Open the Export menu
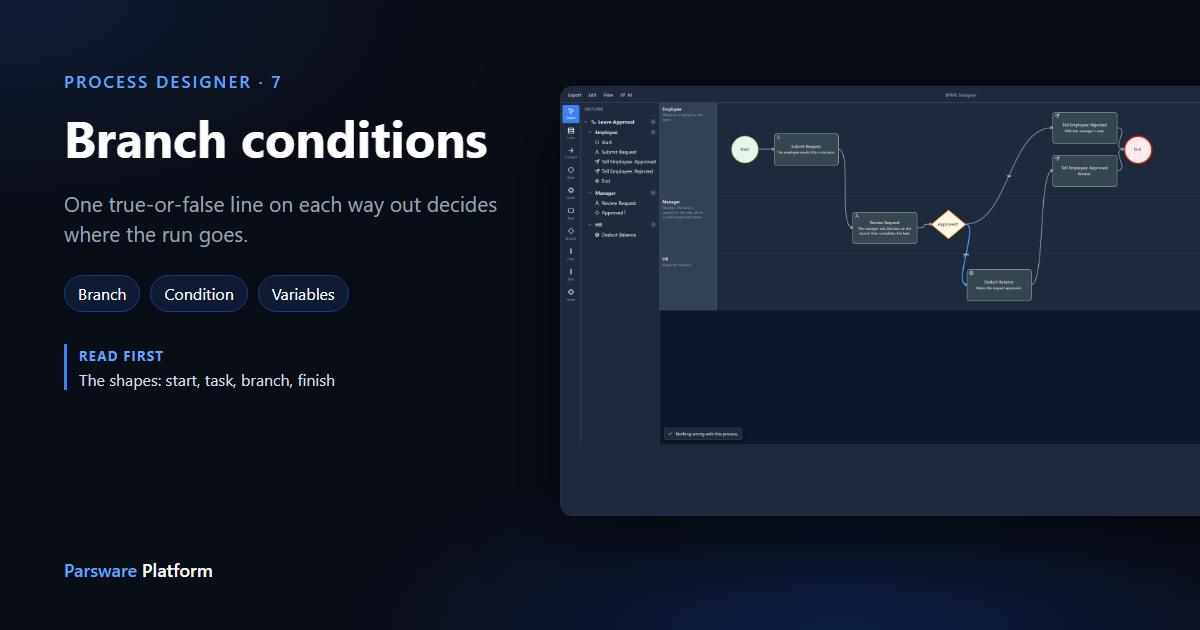 coord(574,95)
